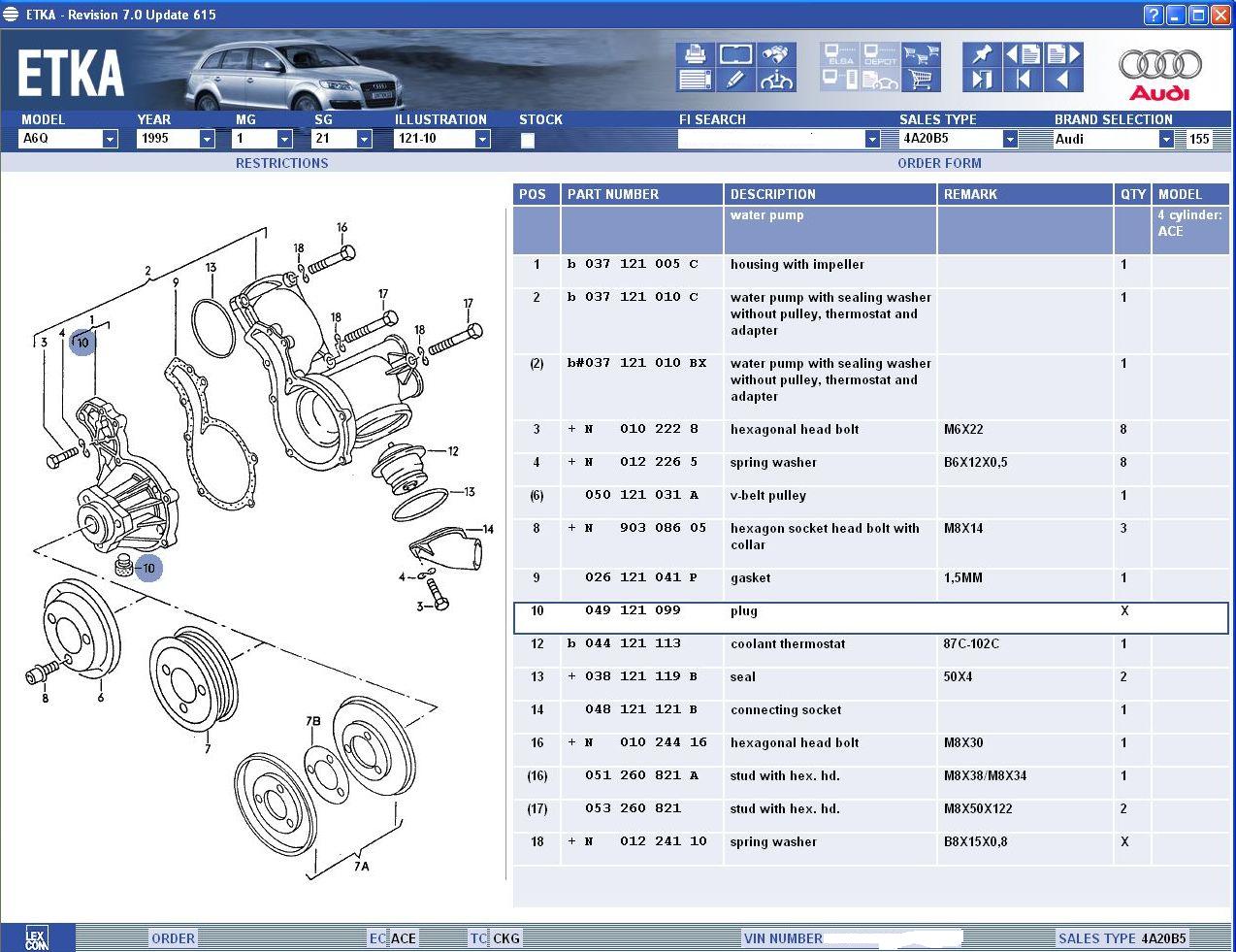Expand the SG dropdown

click(365, 139)
